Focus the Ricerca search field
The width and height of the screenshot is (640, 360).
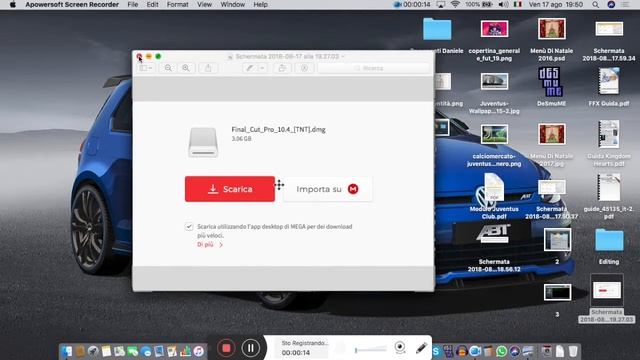(373, 68)
